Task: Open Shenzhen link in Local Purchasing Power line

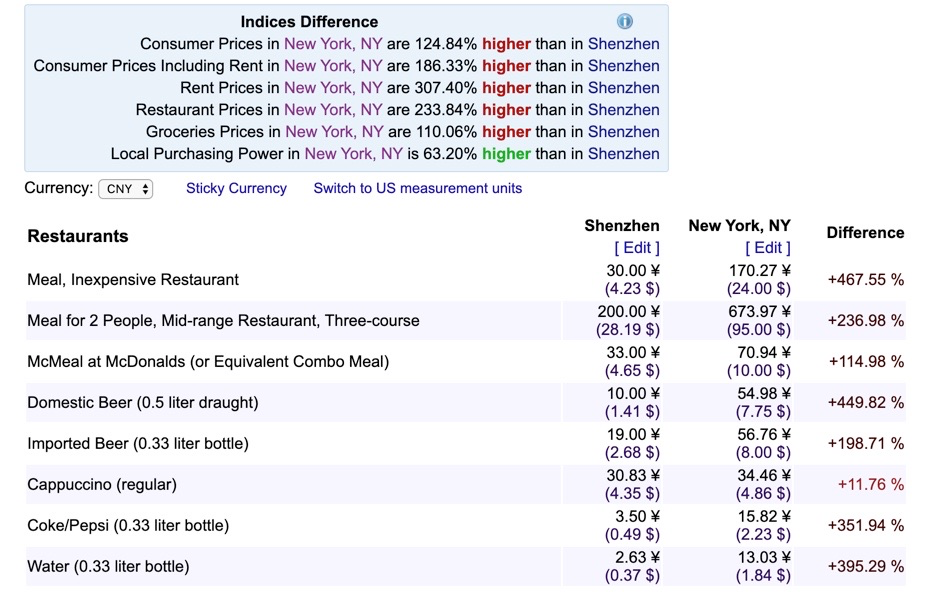Action: [623, 154]
